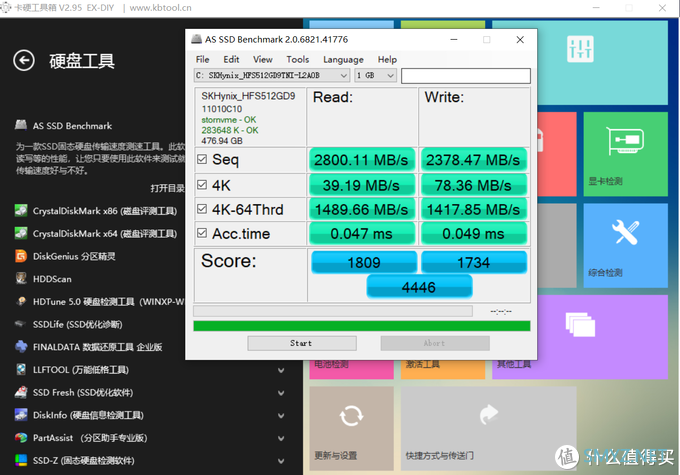Click the Acc.time write 0.049 ms value
The image size is (680, 475).
[474, 234]
